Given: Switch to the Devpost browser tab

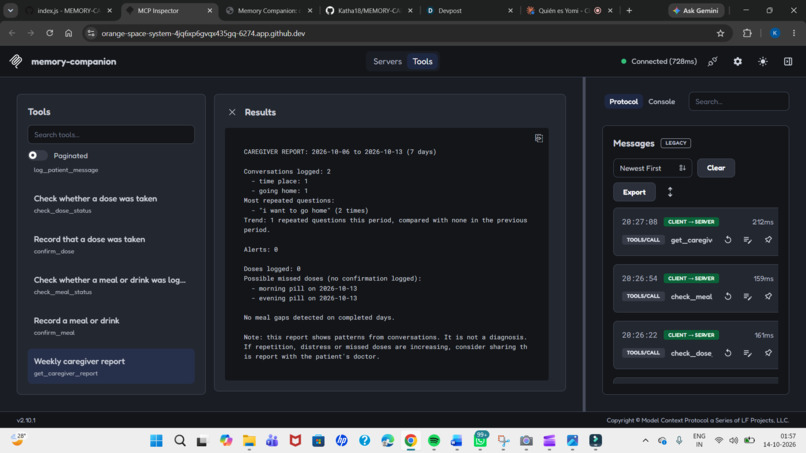Looking at the screenshot, I should pos(469,10).
